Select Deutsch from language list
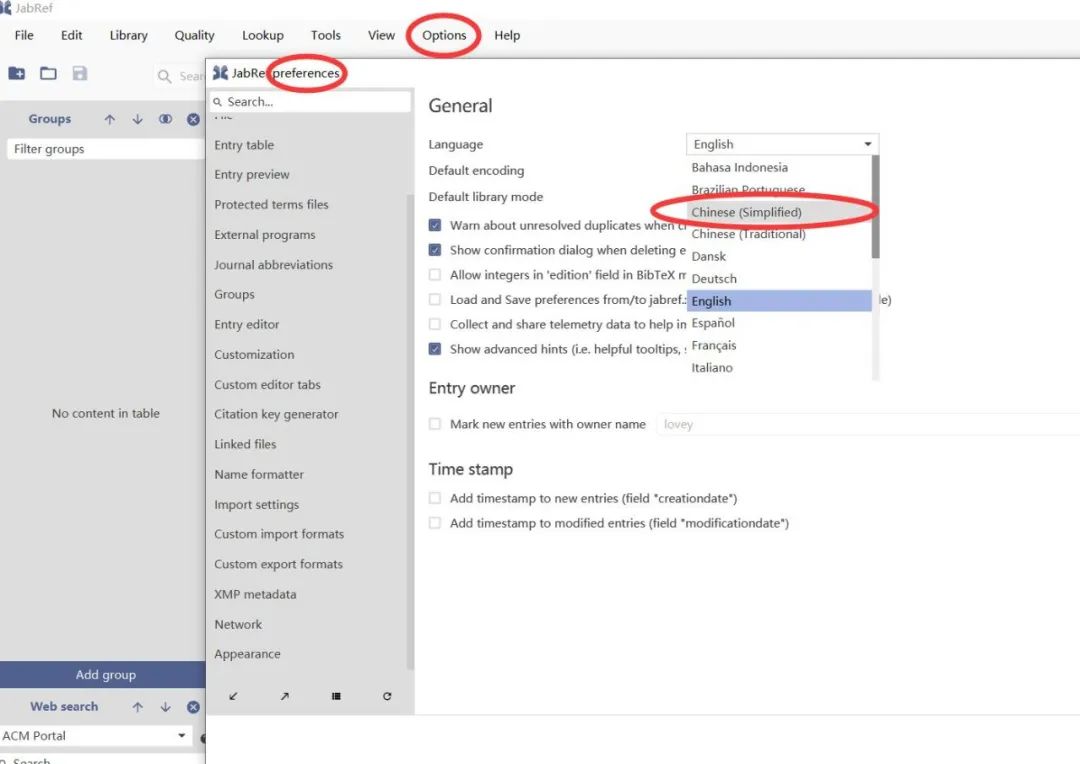Image resolution: width=1080 pixels, height=764 pixels. [779, 279]
